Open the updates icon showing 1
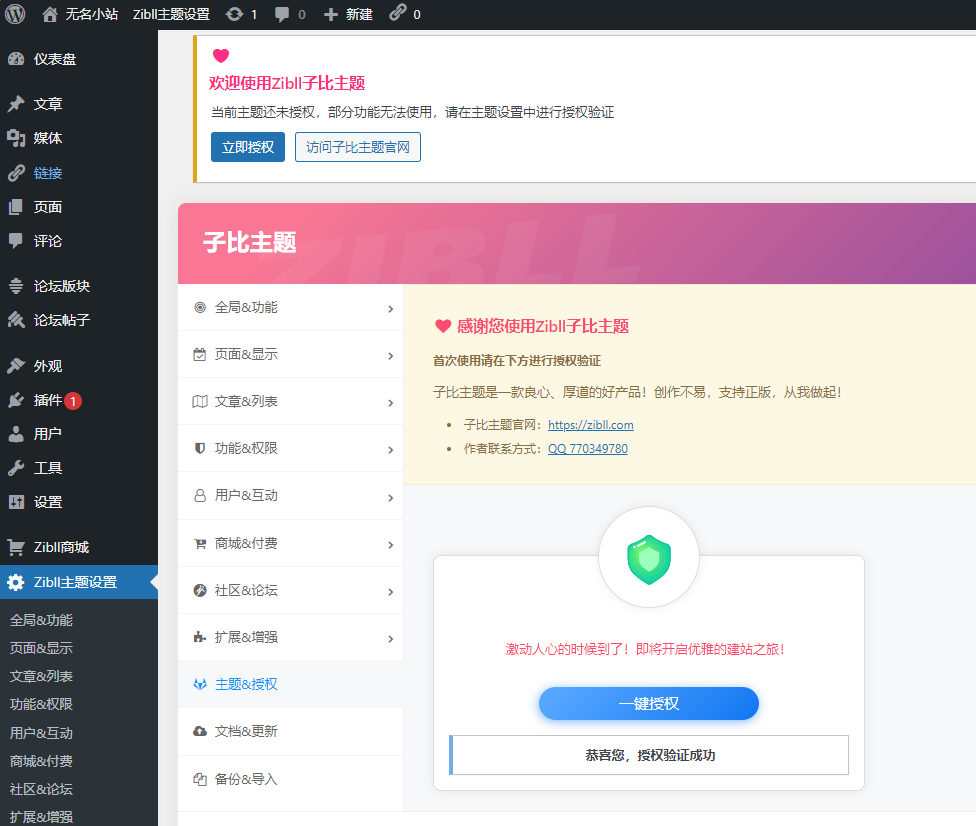 click(235, 14)
